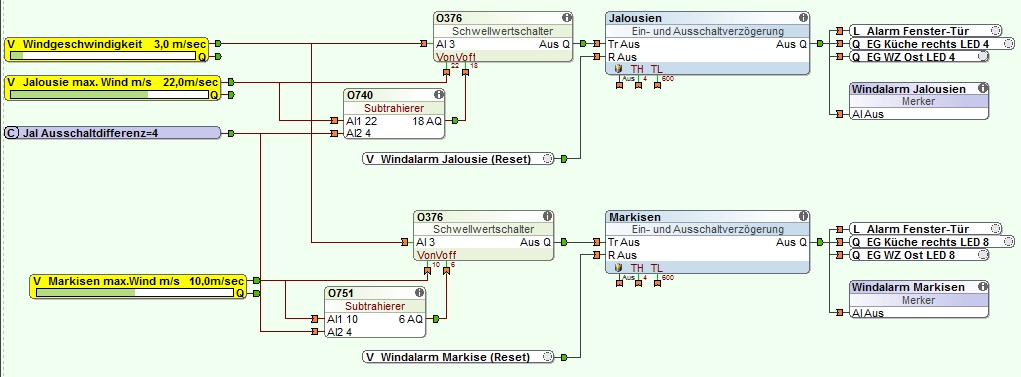
Task: Select upper L Alarm Fenster-Tür output
Action: [x=926, y=31]
